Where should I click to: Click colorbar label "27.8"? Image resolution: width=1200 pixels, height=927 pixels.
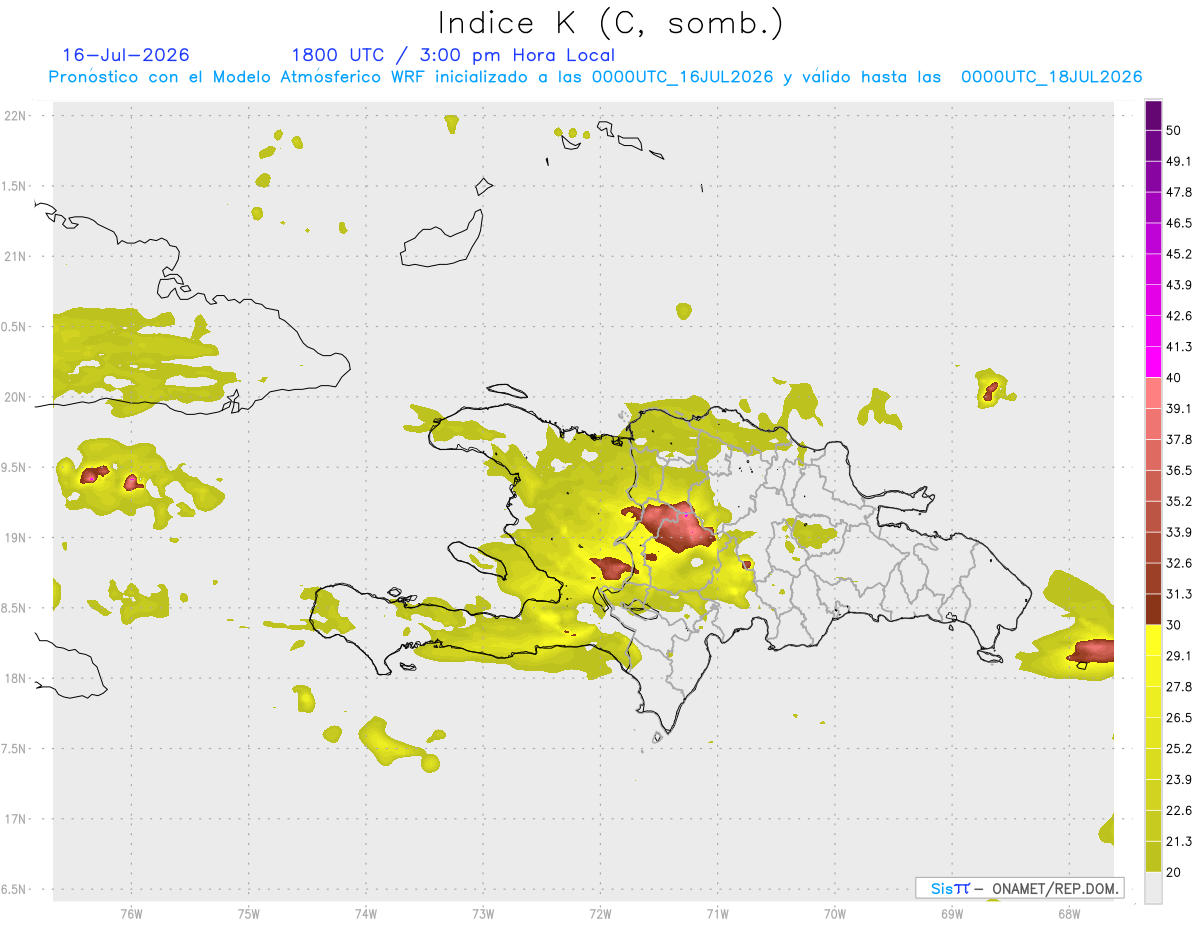click(x=1179, y=686)
